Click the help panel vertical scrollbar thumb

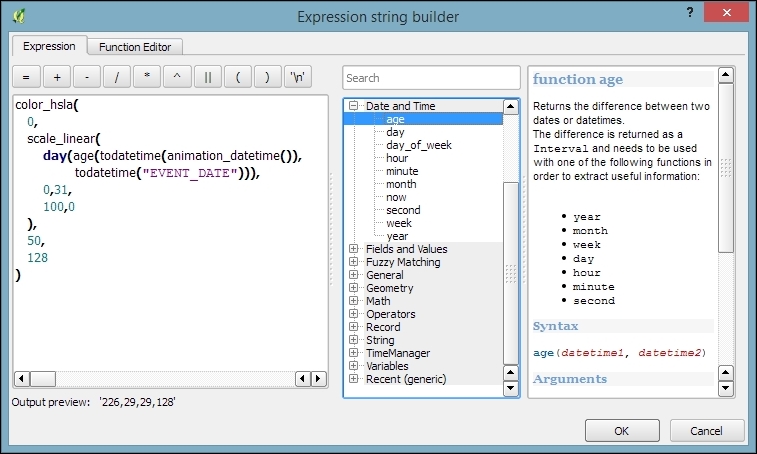click(x=726, y=168)
